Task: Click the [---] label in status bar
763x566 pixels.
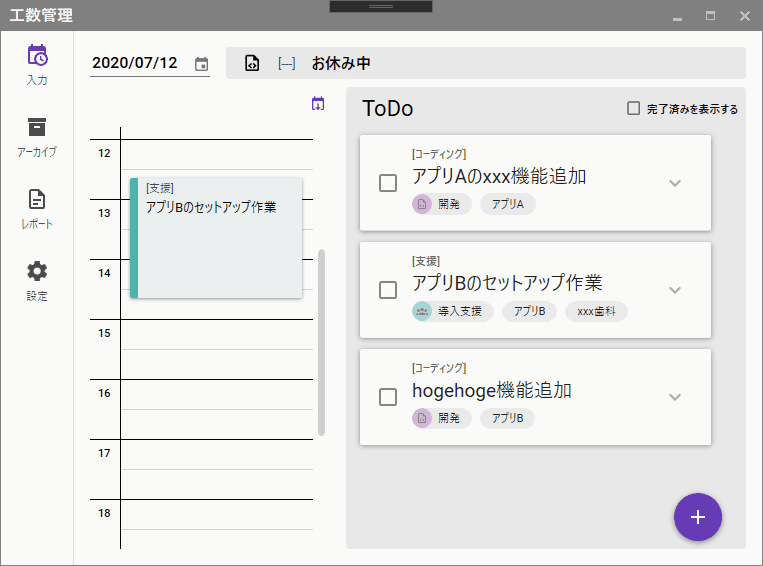Action: [x=287, y=63]
